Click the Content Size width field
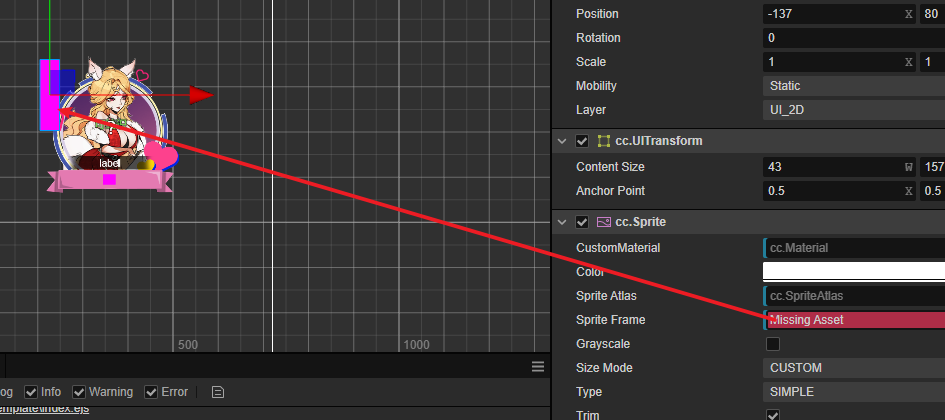This screenshot has width=945, height=420. click(x=838, y=167)
